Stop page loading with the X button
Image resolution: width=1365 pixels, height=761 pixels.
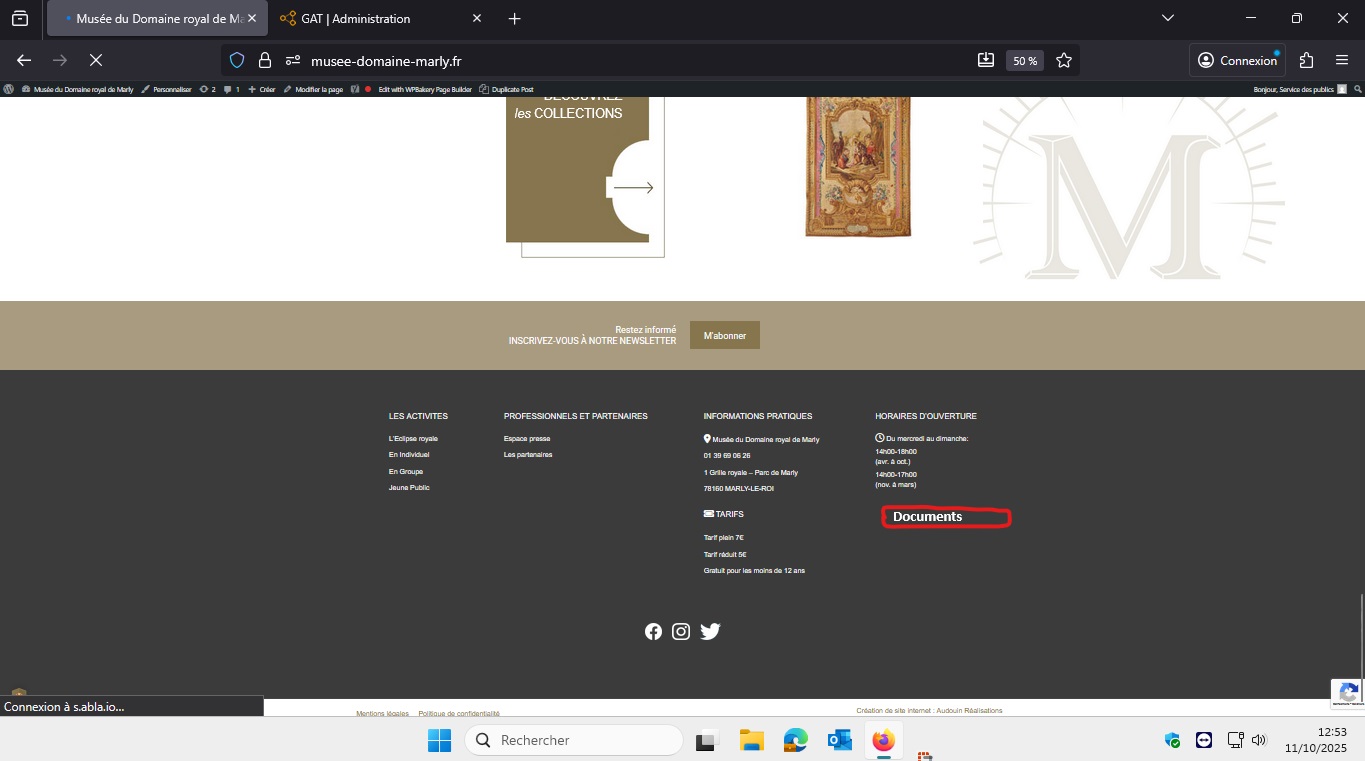tap(96, 60)
